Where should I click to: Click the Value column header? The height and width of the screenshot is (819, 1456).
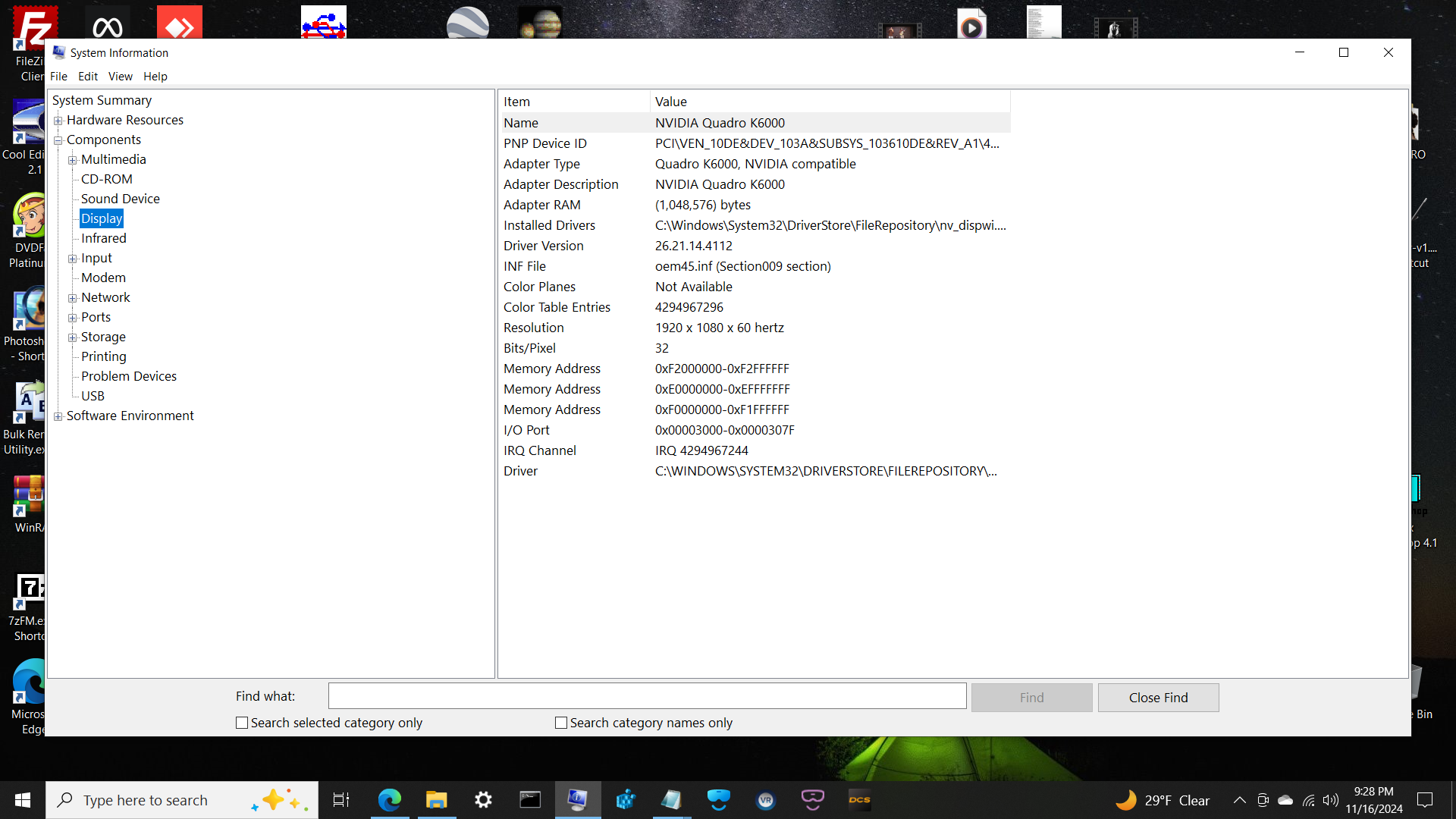coord(830,102)
